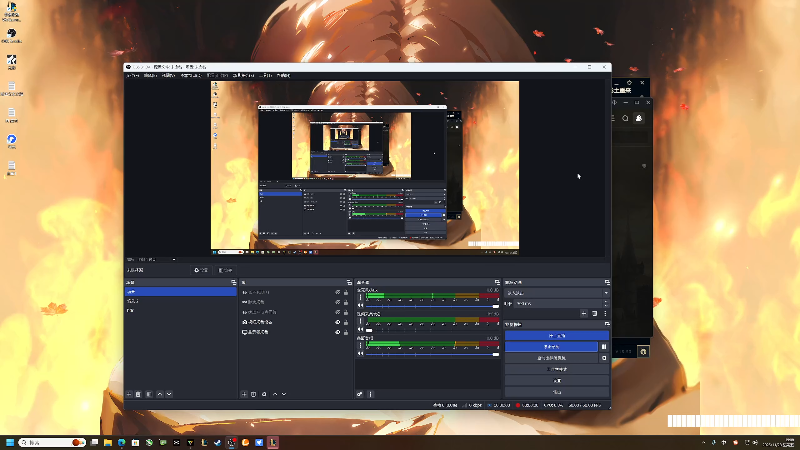Open top mixer channel's three-dot options menu
800x450 pixels.
[x=361, y=297]
